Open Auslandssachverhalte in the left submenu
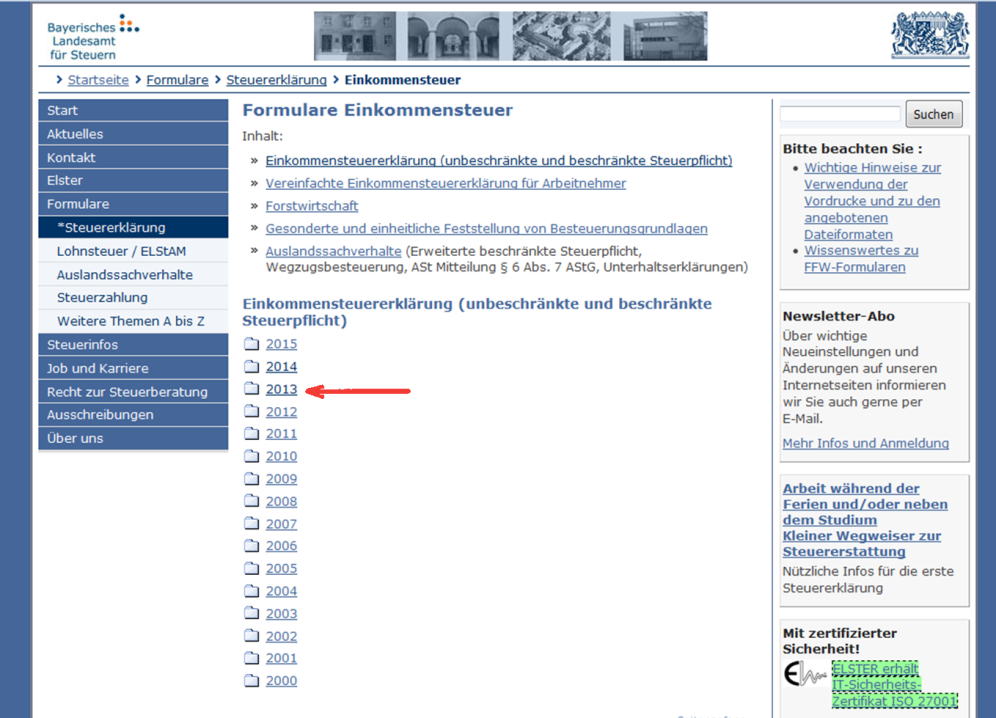 pyautogui.click(x=133, y=274)
